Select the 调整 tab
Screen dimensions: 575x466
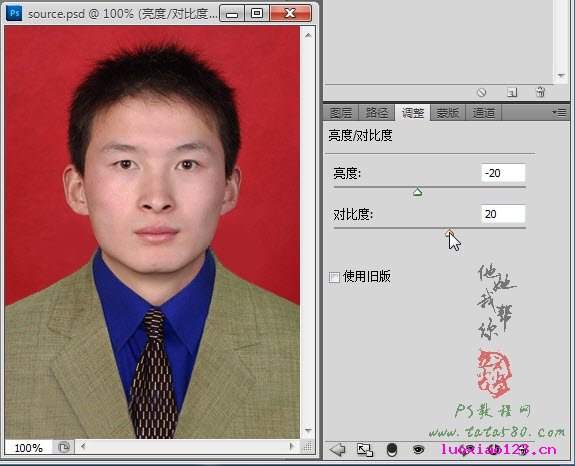click(x=413, y=113)
